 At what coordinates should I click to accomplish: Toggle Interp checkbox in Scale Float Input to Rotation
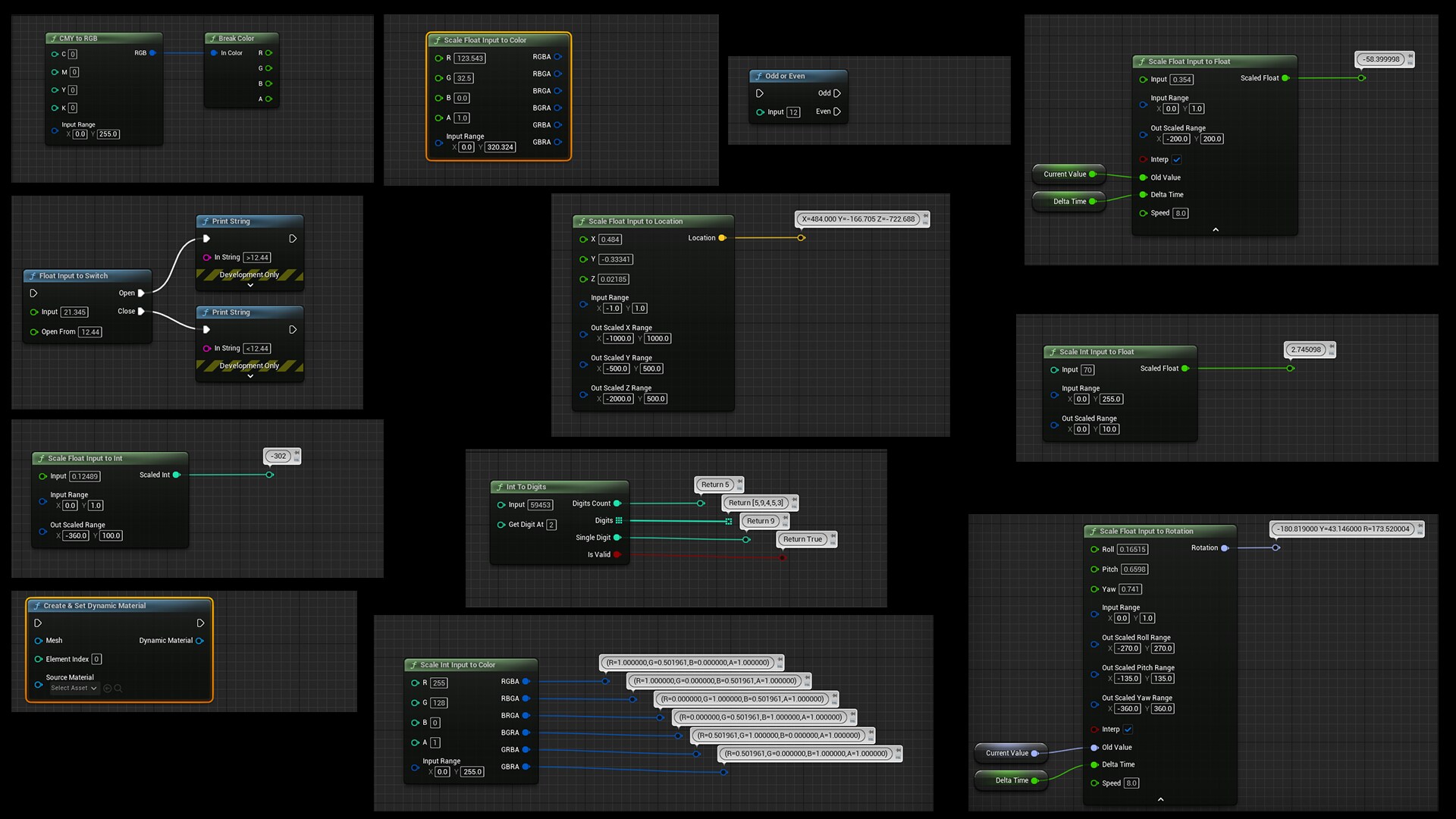1128,730
